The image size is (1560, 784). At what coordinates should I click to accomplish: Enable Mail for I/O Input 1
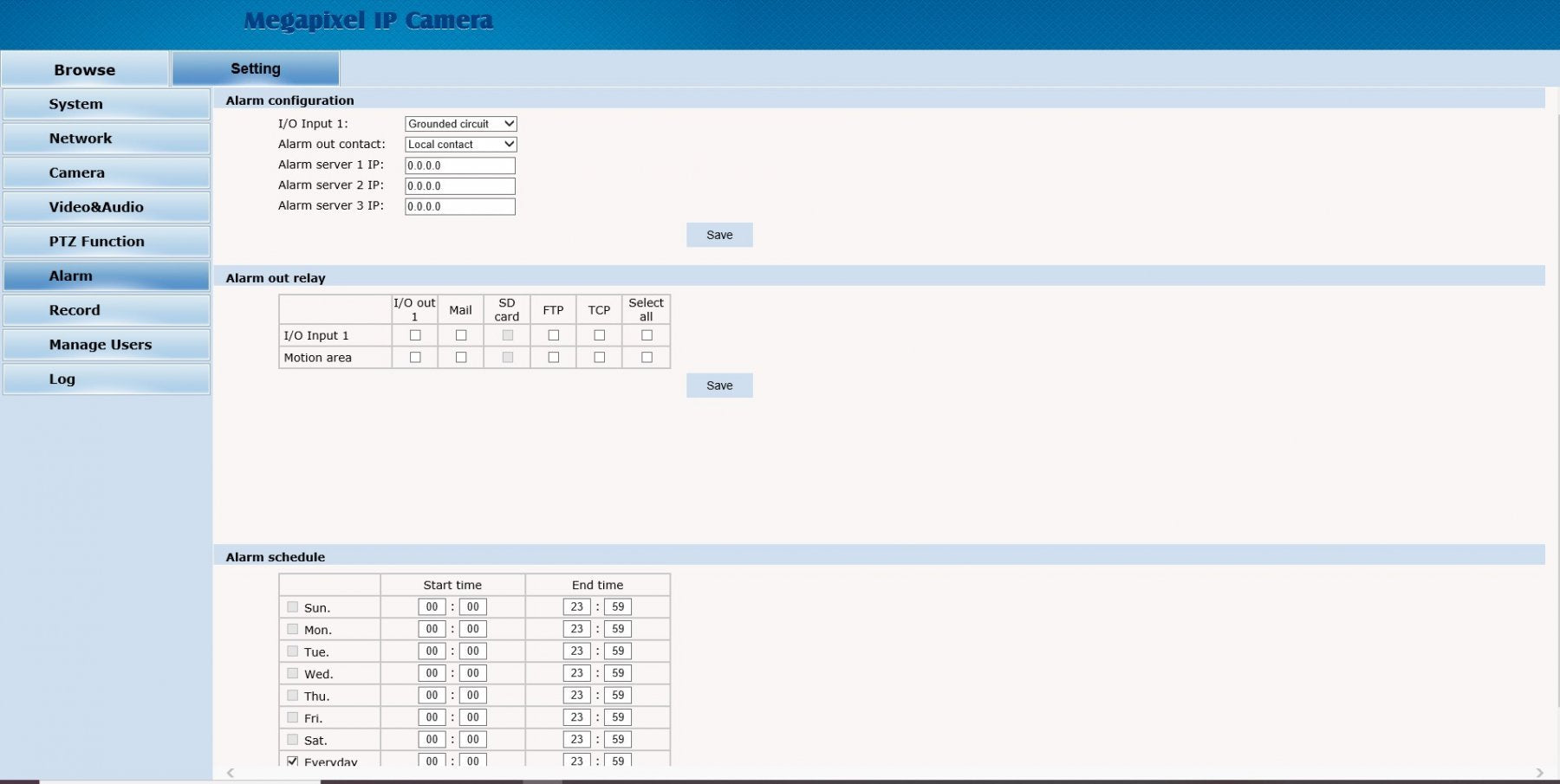(x=461, y=335)
